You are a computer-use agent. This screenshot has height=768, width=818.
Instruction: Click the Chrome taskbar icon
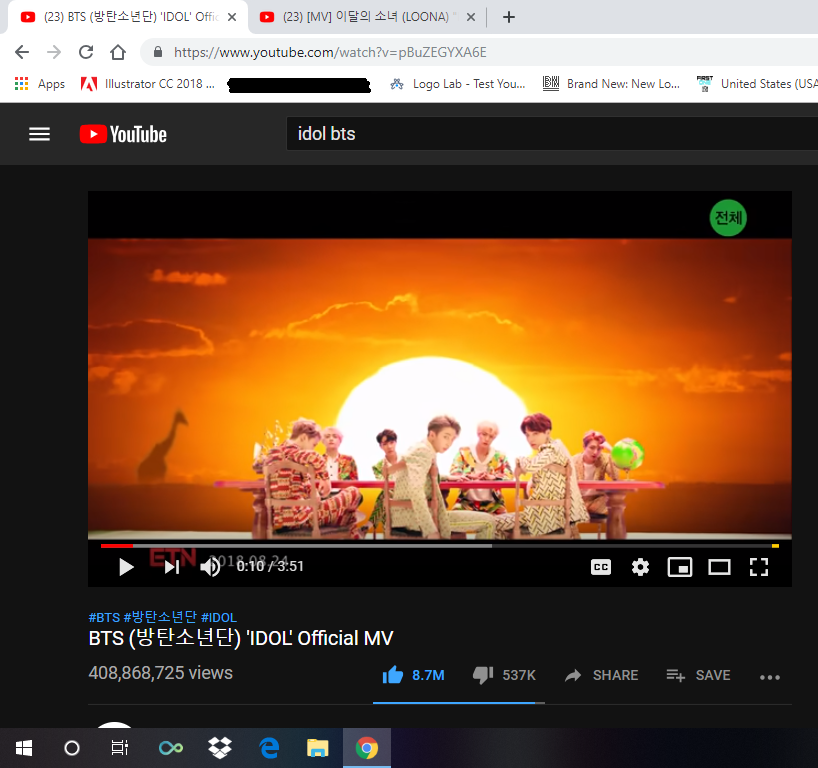tap(367, 748)
